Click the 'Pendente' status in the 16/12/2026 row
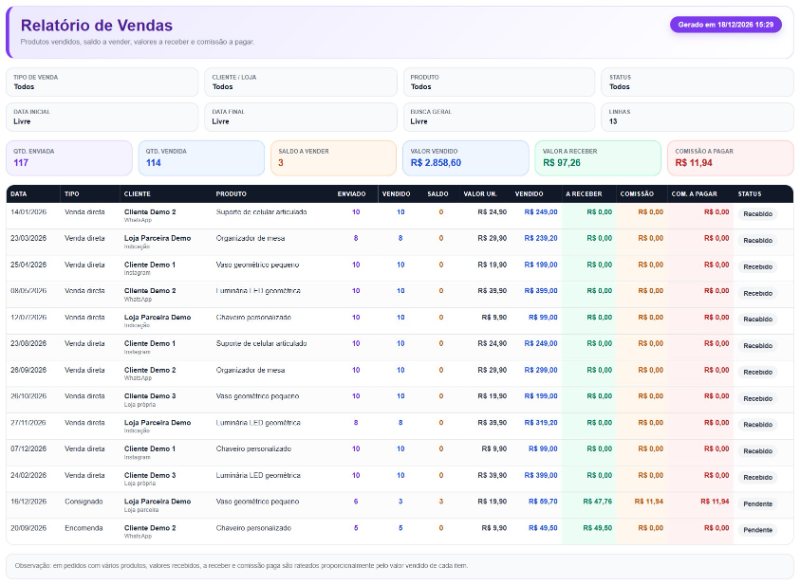The width and height of the screenshot is (800, 585). coord(758,504)
